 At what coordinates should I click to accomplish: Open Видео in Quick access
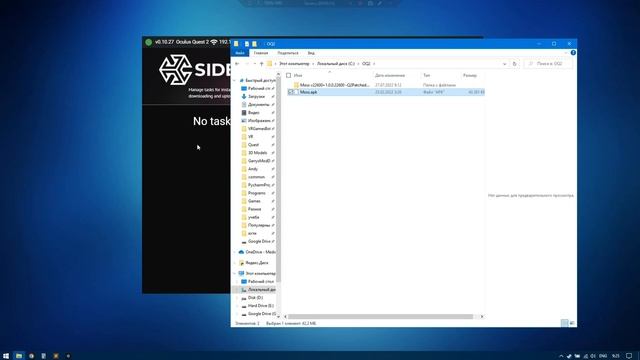tap(253, 113)
